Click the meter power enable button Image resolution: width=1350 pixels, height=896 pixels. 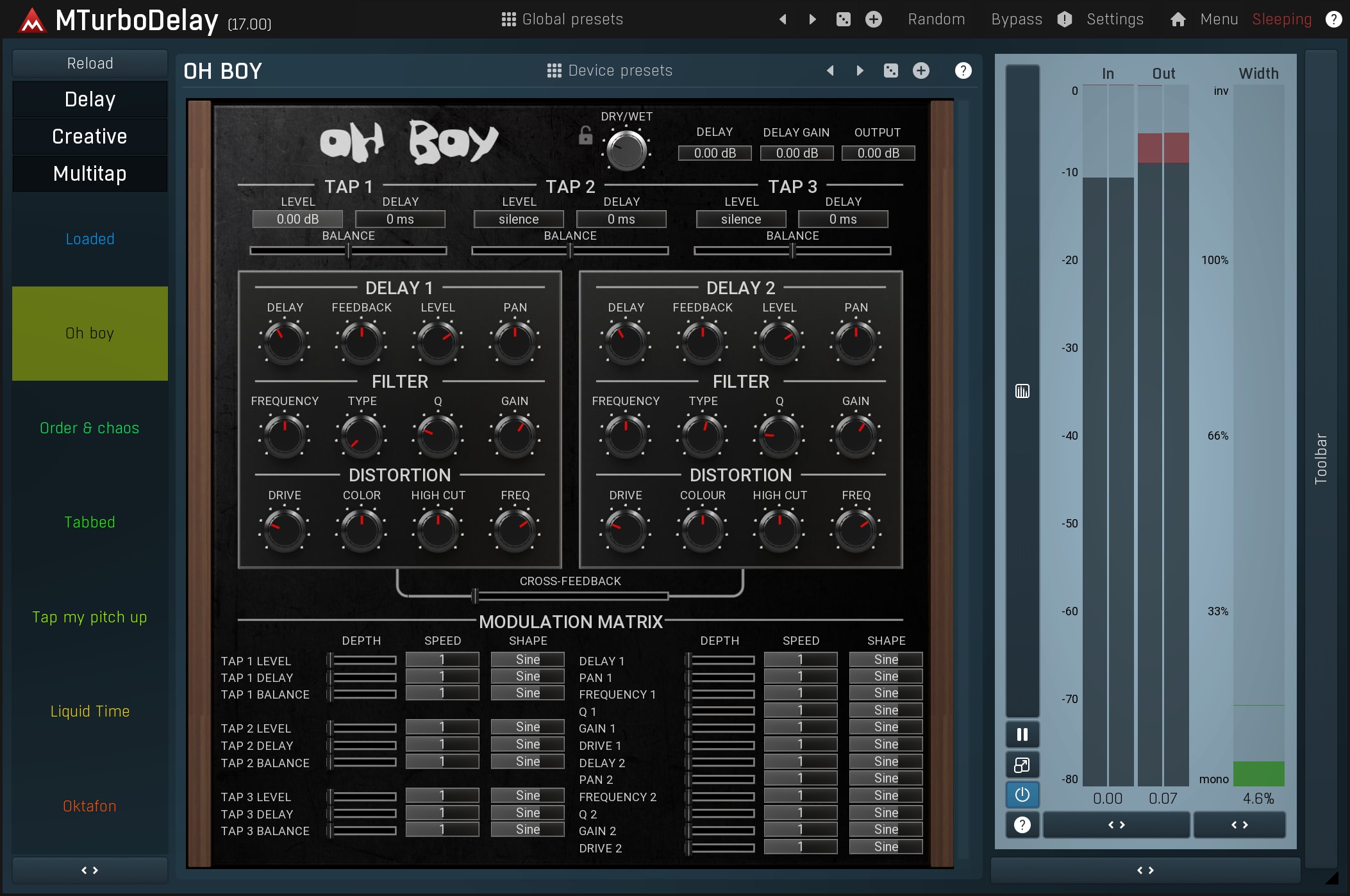[1022, 795]
